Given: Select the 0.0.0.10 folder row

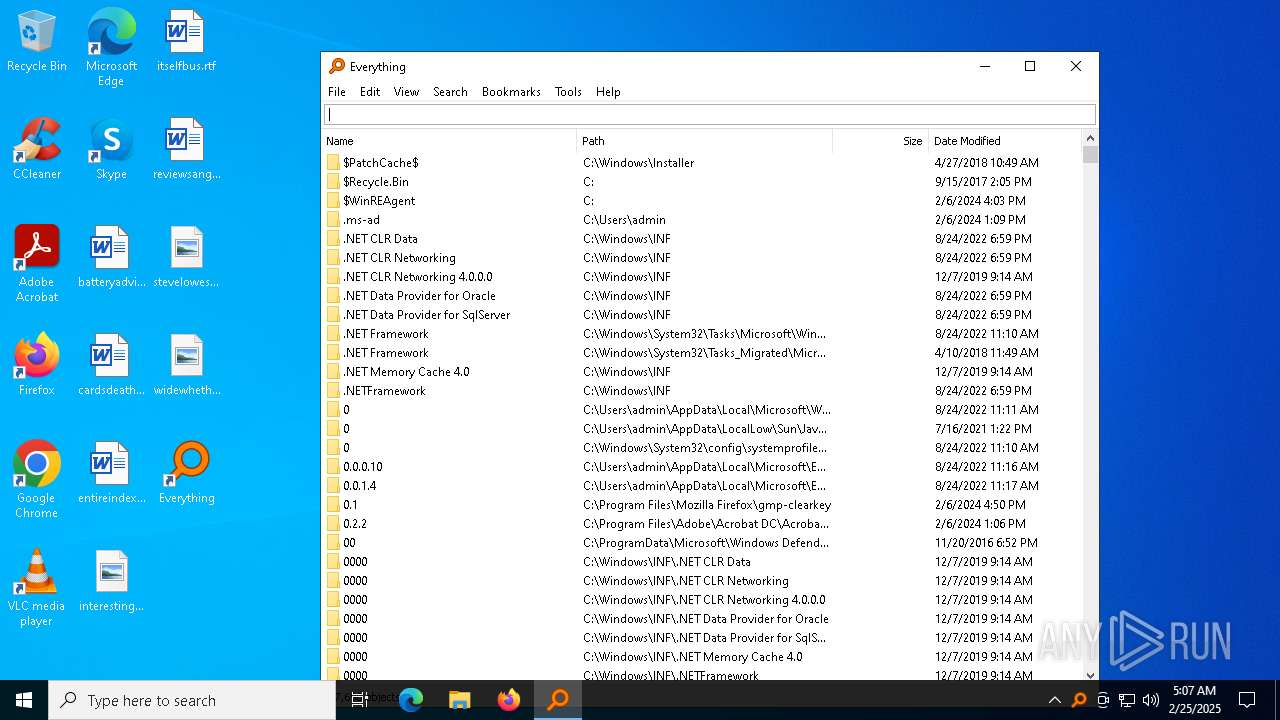Looking at the screenshot, I should 702,466.
